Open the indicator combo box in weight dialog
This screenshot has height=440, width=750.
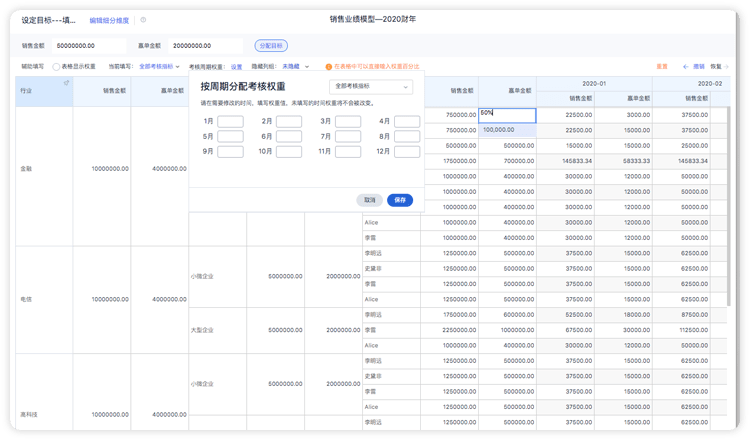[371, 87]
